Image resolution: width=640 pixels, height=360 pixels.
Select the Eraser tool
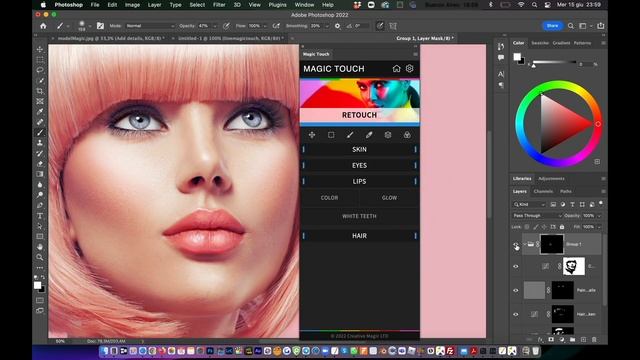click(x=40, y=164)
